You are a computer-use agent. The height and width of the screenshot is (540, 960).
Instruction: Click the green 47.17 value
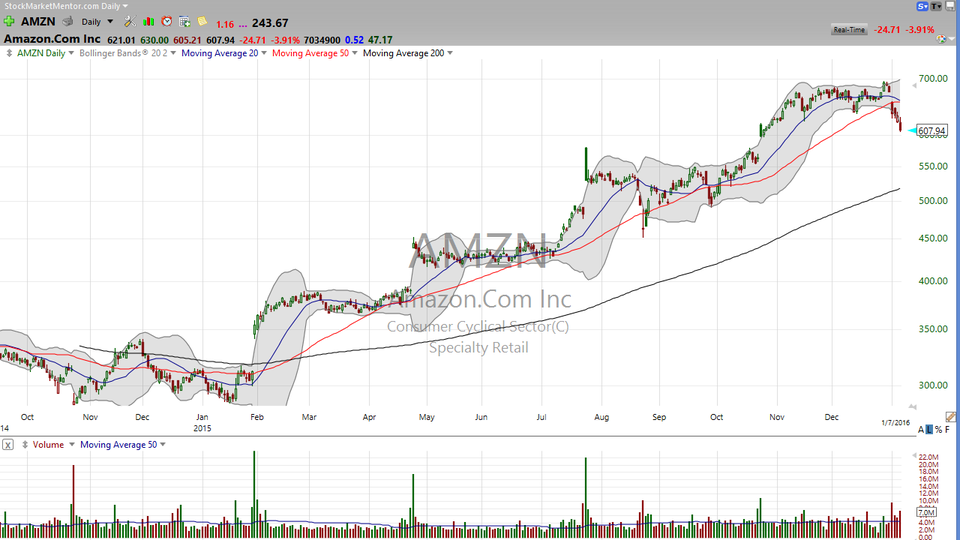click(380, 40)
